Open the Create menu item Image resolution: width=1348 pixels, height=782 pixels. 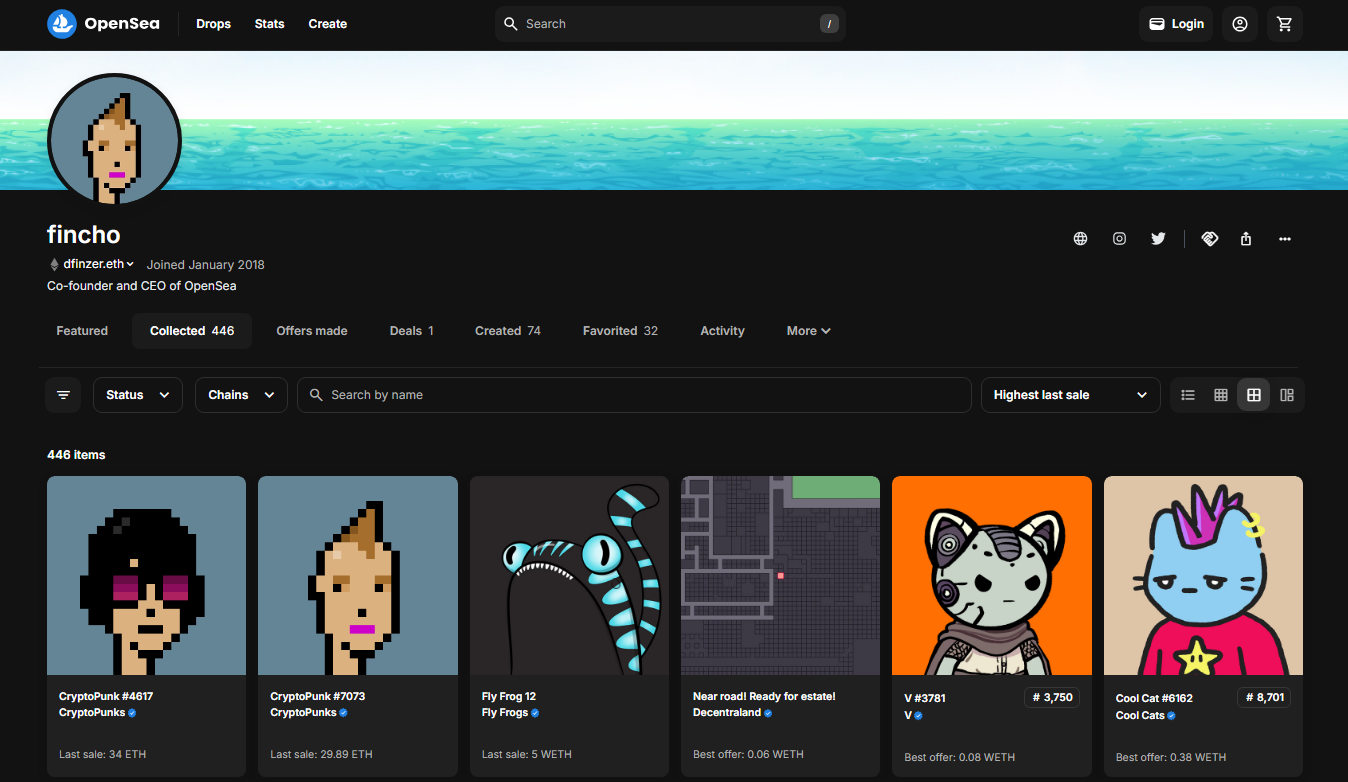coord(328,24)
